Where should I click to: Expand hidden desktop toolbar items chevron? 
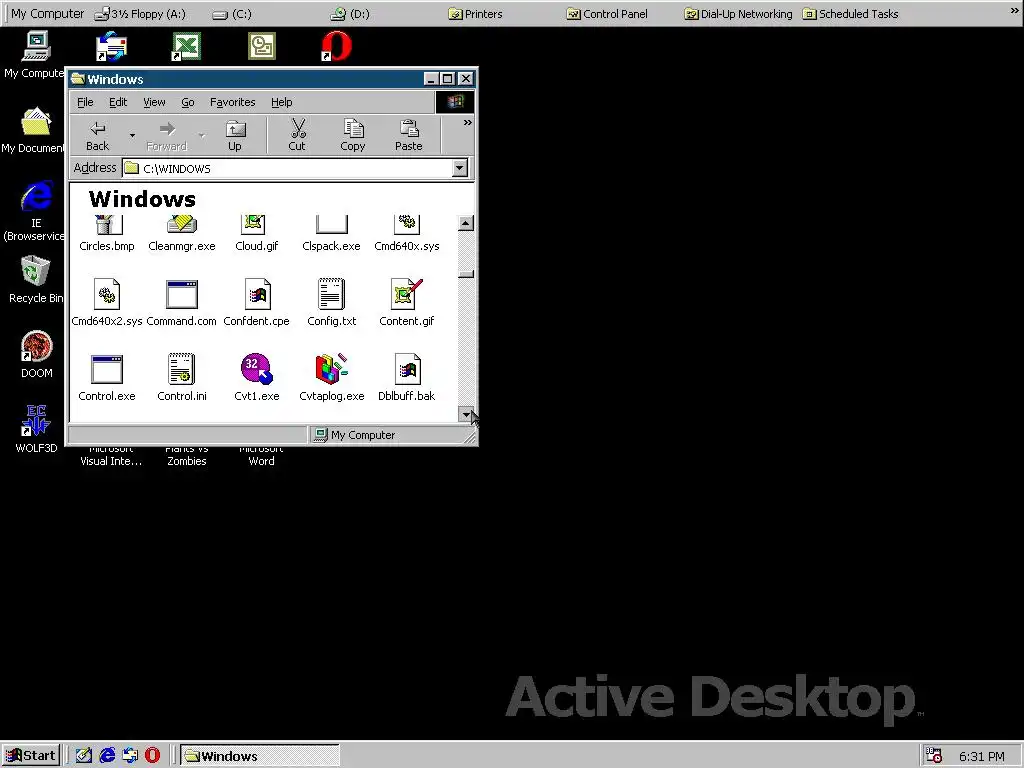click(x=1014, y=11)
